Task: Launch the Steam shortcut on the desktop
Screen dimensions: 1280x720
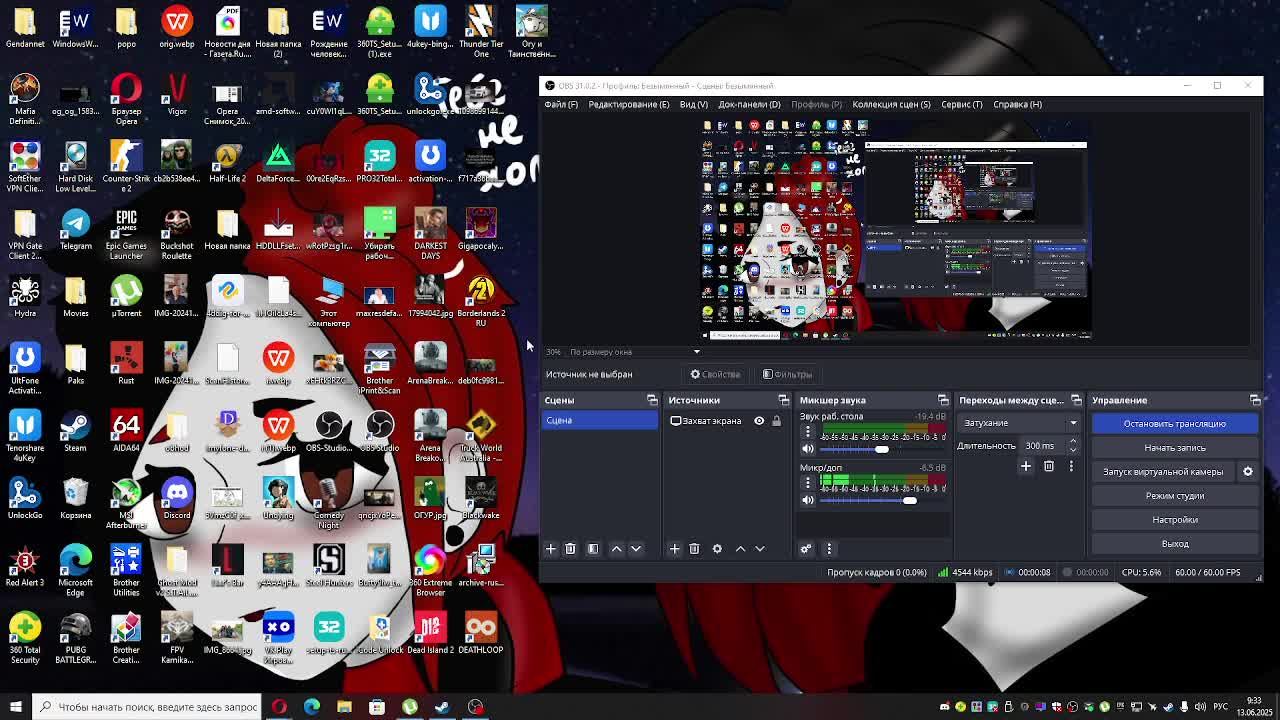Action: click(75, 431)
